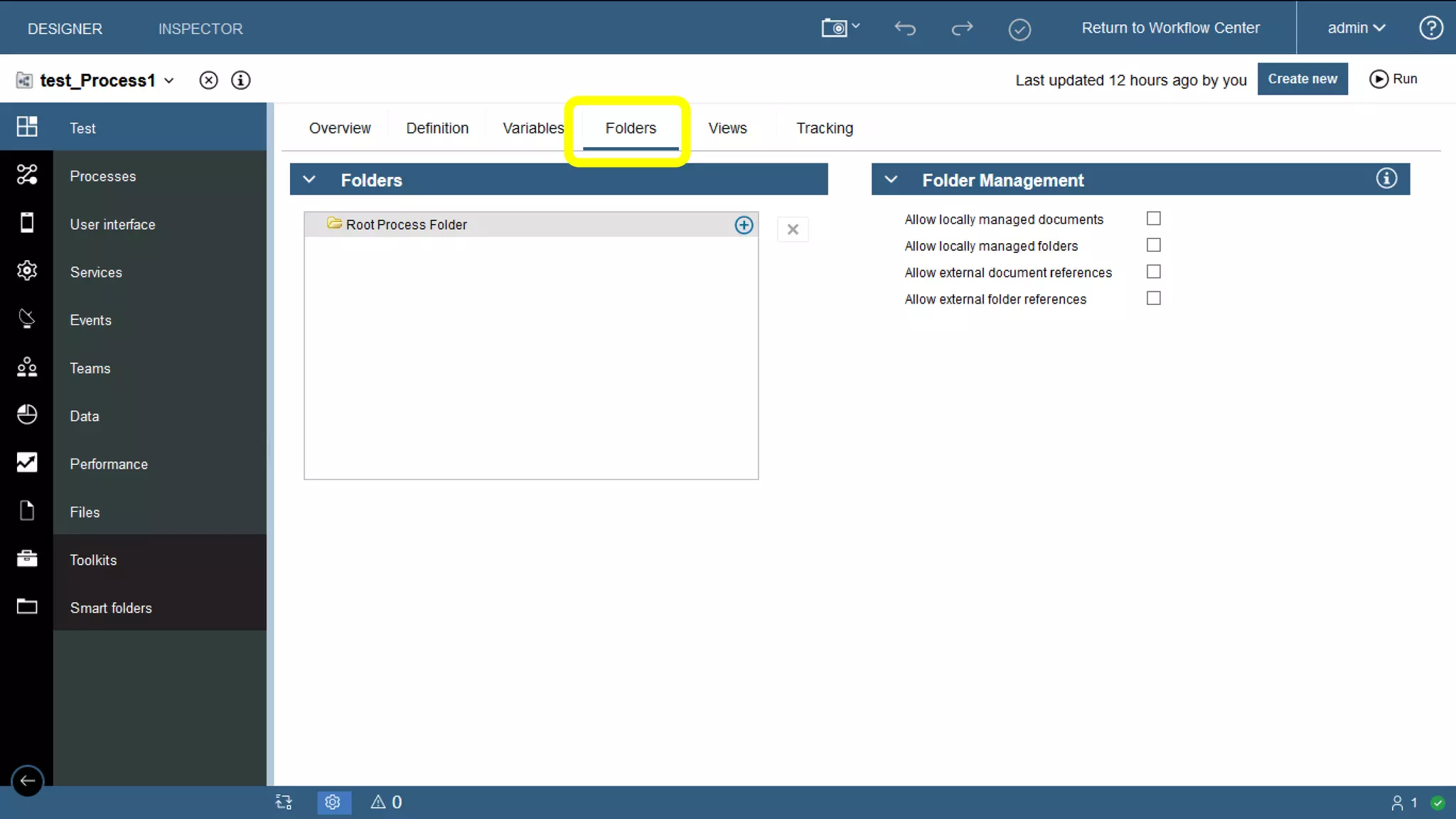Click the Create new button
This screenshot has height=819, width=1456.
pos(1302,79)
